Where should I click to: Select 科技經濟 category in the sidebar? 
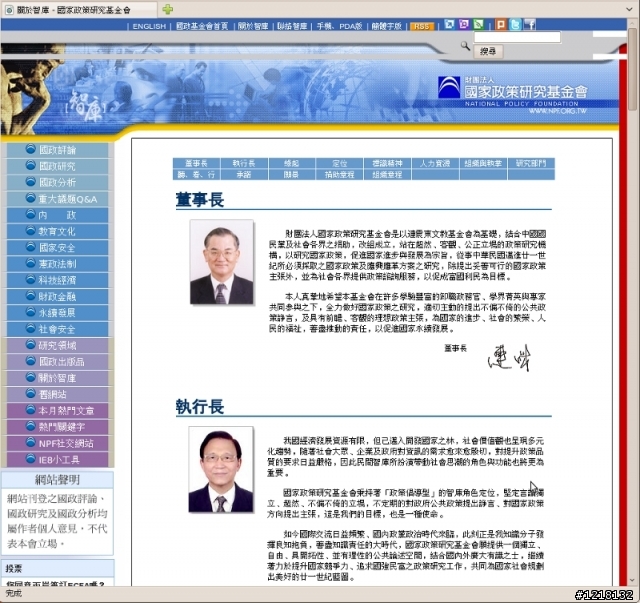click(x=57, y=280)
